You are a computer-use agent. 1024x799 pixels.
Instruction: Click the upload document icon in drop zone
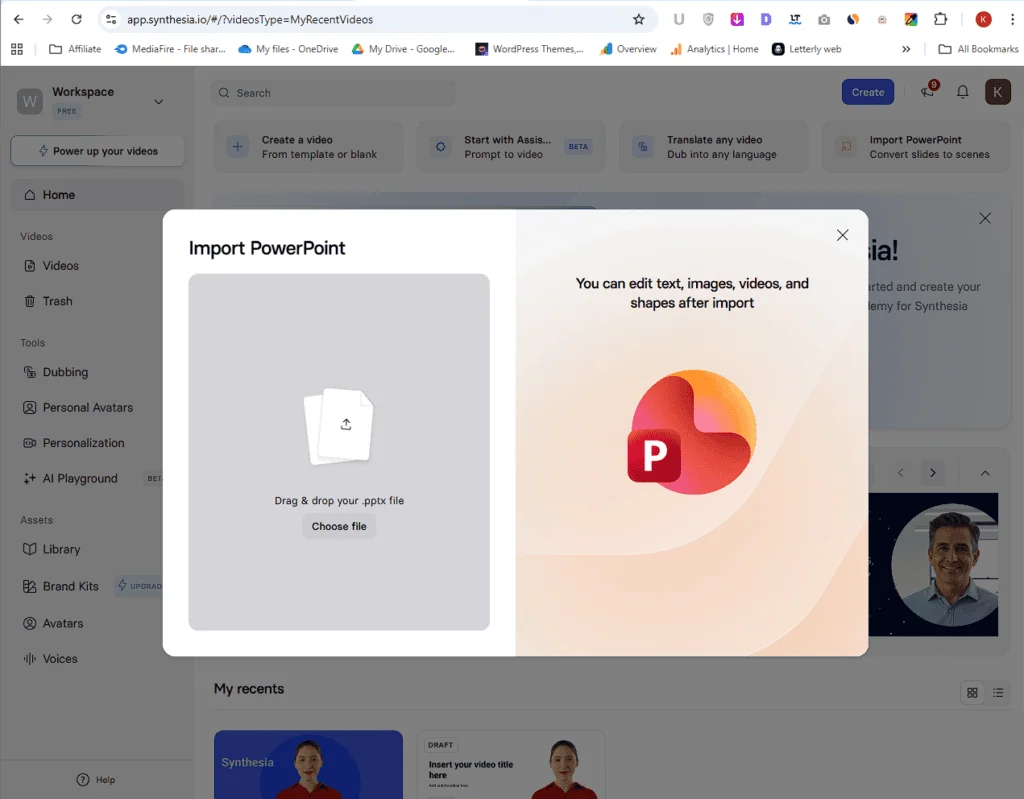(x=340, y=426)
